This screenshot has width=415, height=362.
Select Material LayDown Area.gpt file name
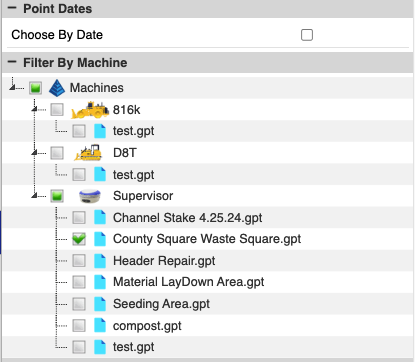pyautogui.click(x=189, y=282)
